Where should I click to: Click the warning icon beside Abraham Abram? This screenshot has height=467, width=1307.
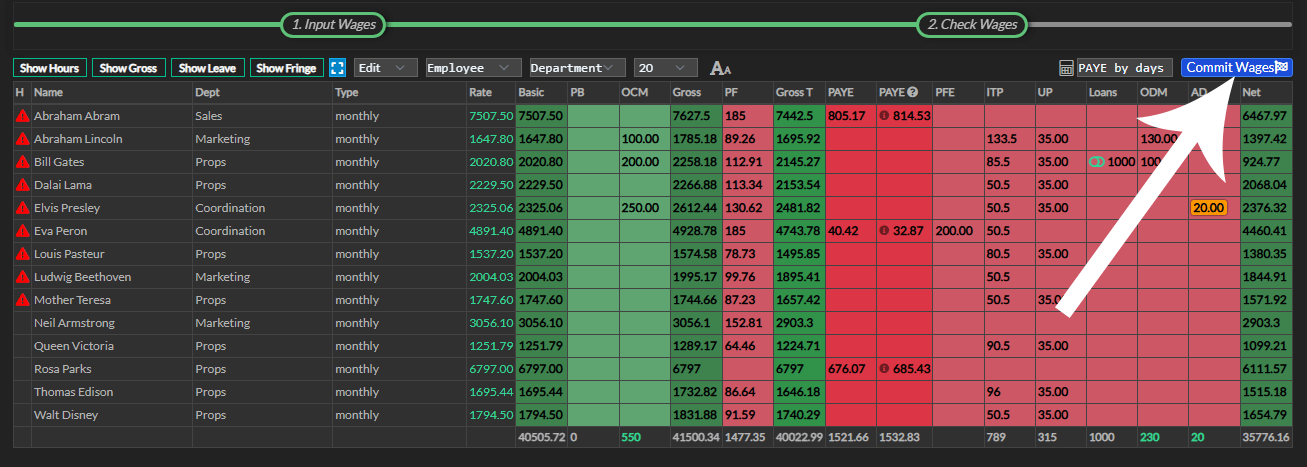(x=22, y=116)
